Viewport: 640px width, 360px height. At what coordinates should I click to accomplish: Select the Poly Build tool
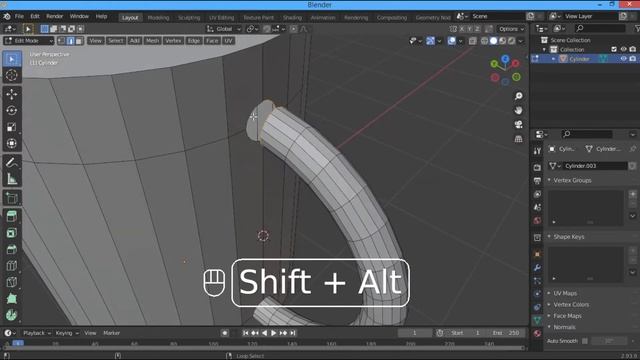click(11, 298)
